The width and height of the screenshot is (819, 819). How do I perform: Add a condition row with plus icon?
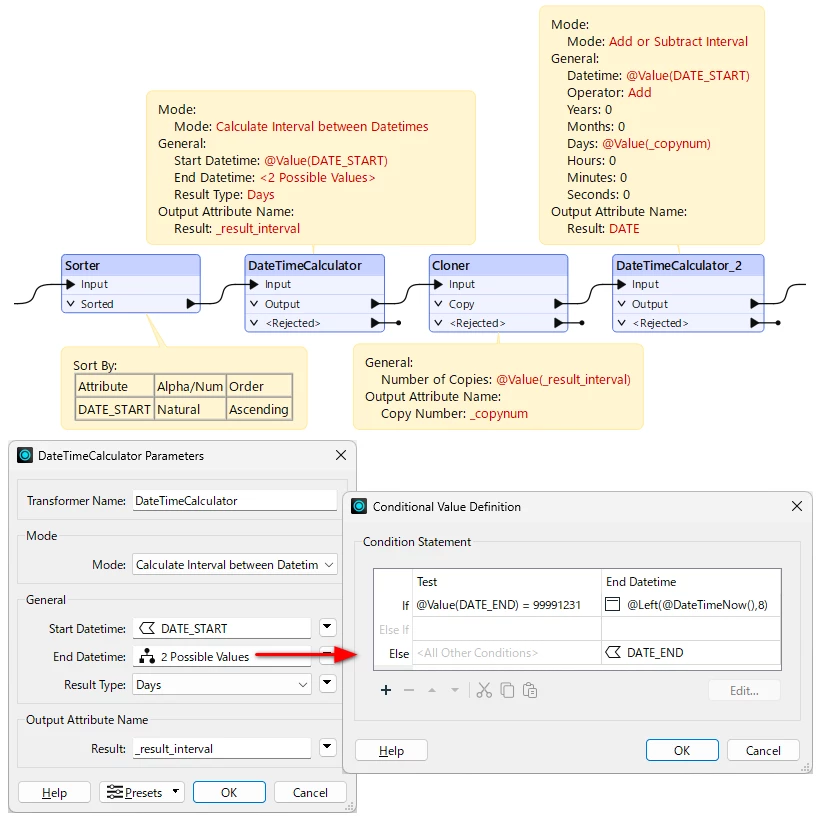pyautogui.click(x=386, y=691)
